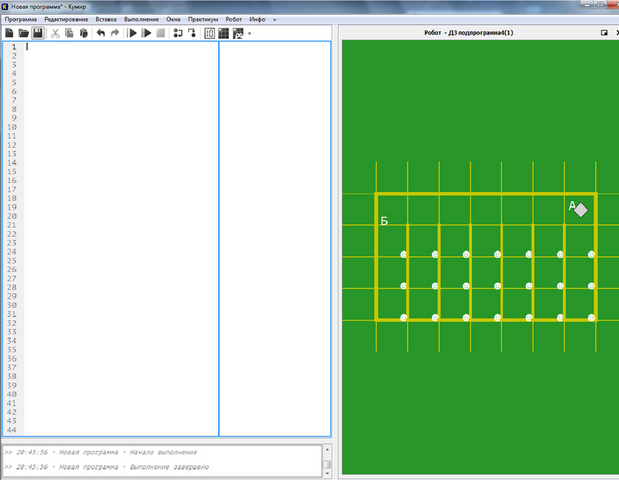This screenshot has width=619, height=480.
Task: Select log line 'Начало выполнения'
Action: tap(100, 452)
